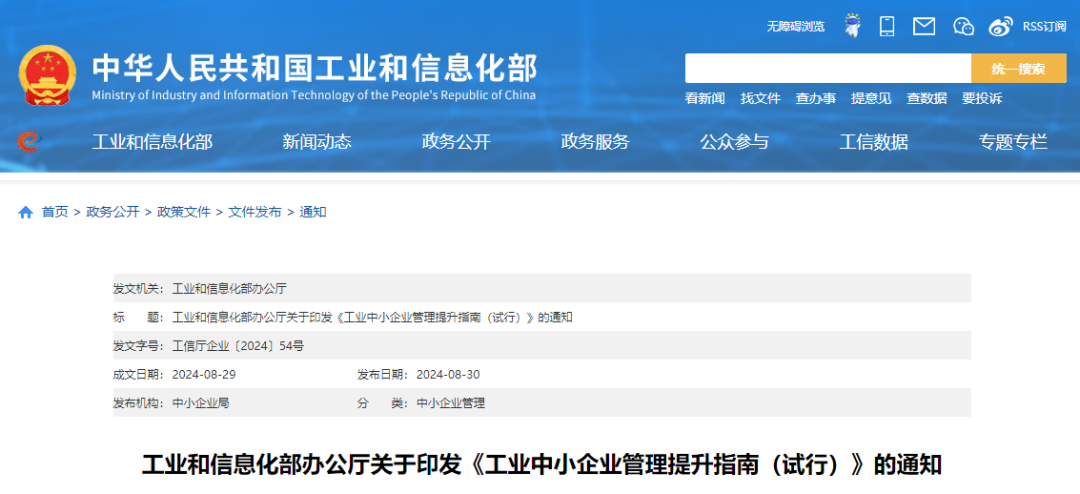1080x494 pixels.
Task: Go to 工信数据 in the navigation bar
Action: coord(873,142)
